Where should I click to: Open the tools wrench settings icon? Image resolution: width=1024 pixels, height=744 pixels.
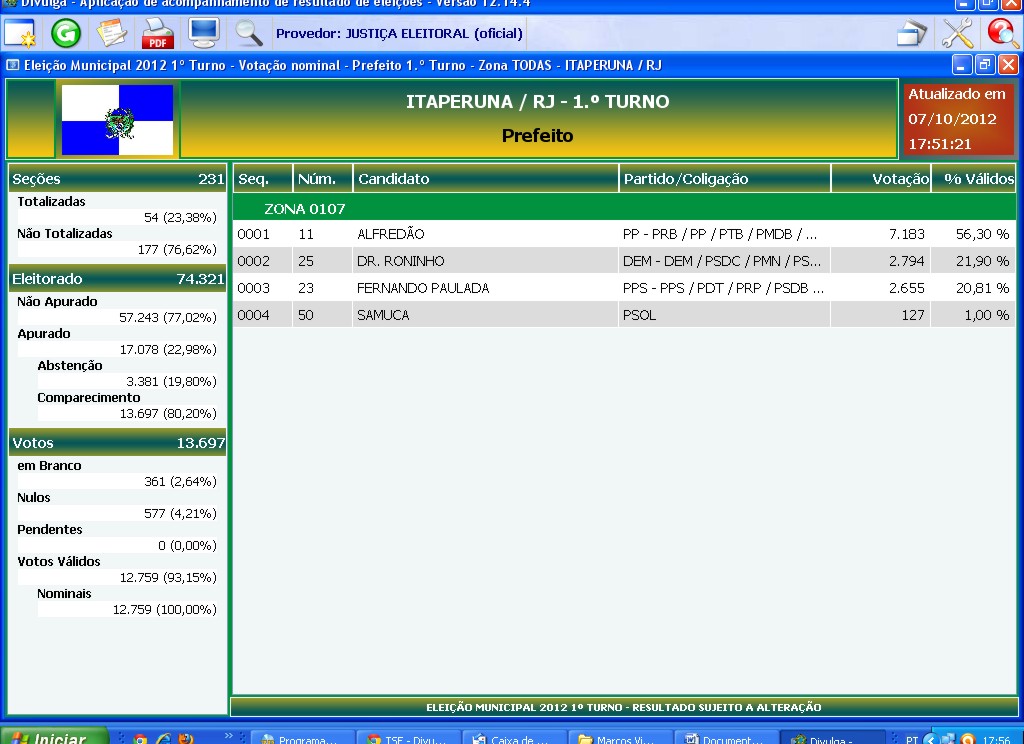[957, 33]
